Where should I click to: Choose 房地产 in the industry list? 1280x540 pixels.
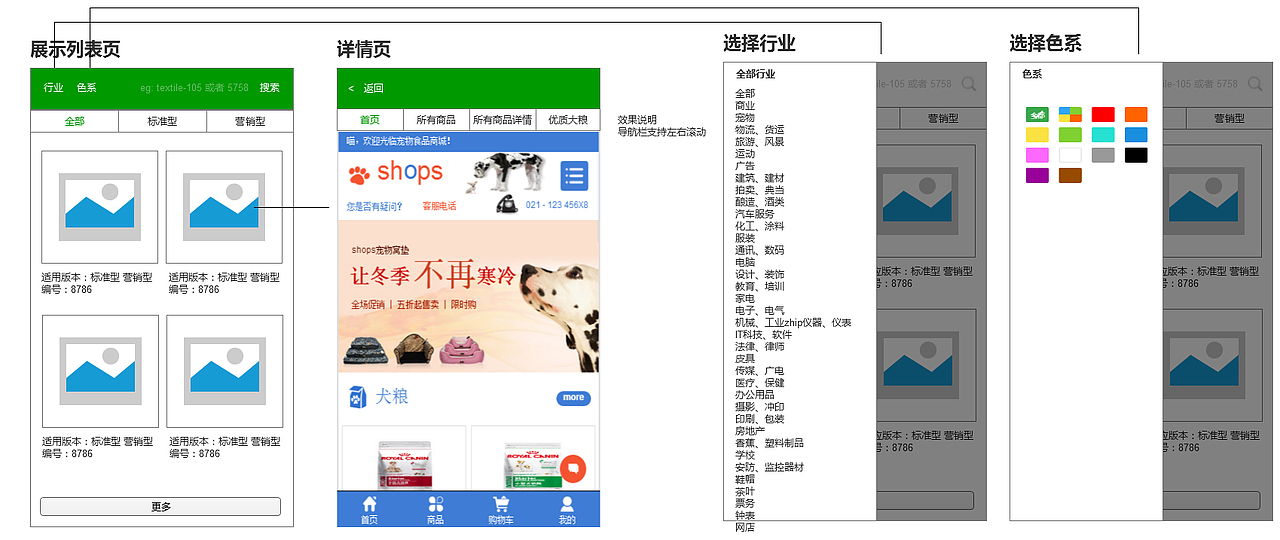tap(750, 431)
